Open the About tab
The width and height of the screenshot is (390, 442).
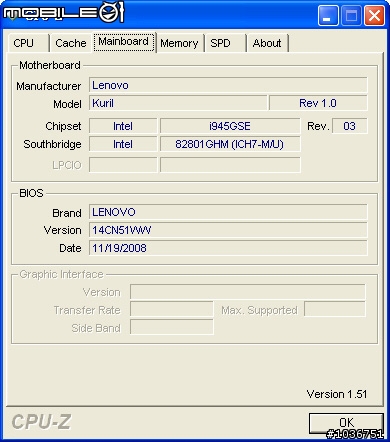267,43
